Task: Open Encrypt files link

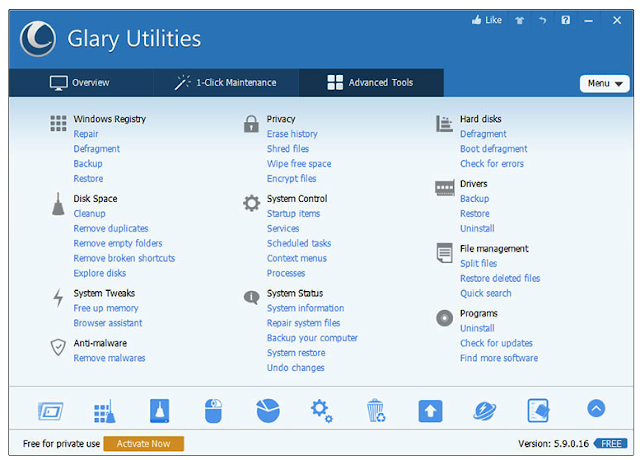Action: pos(291,179)
